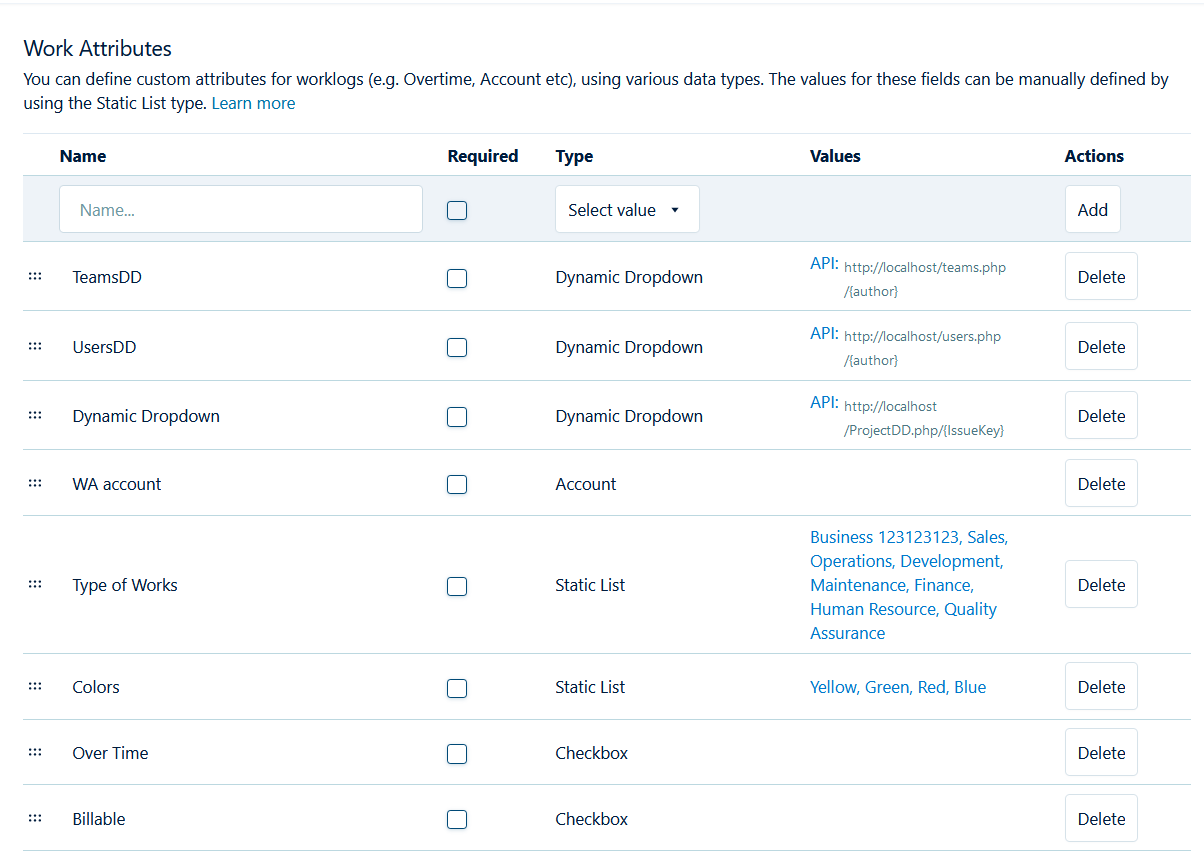Open the Select value type dropdown
This screenshot has width=1204, height=868.
point(627,210)
